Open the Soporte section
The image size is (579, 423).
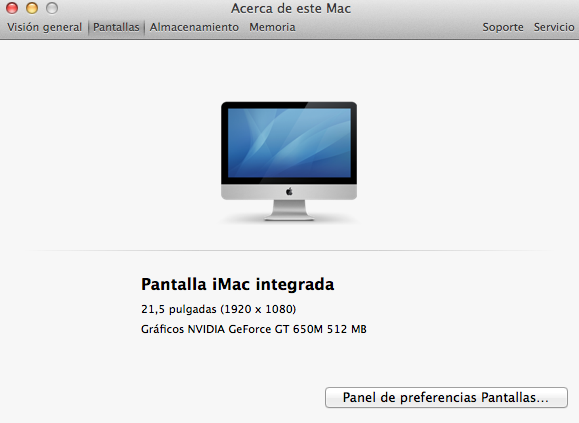(x=503, y=27)
